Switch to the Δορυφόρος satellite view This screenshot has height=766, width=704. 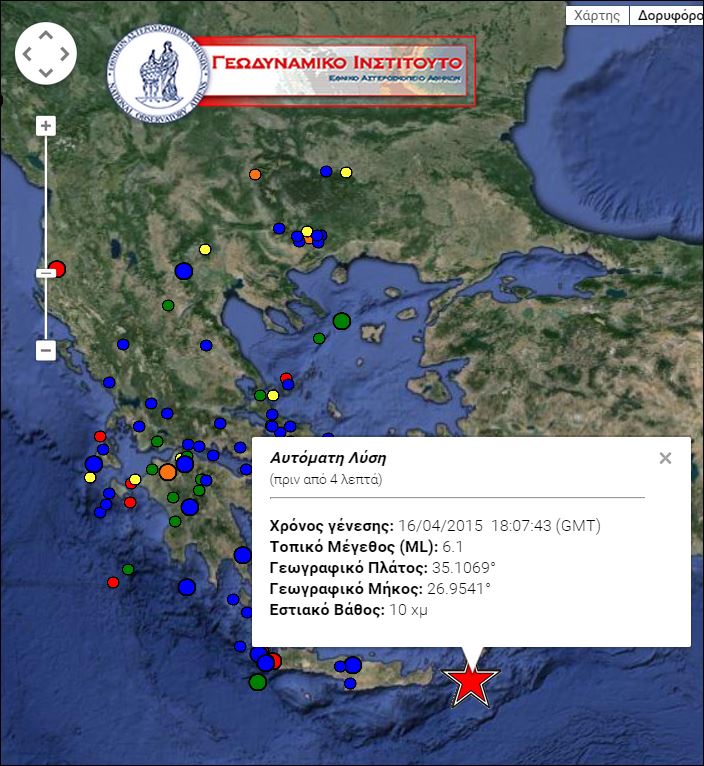point(668,15)
